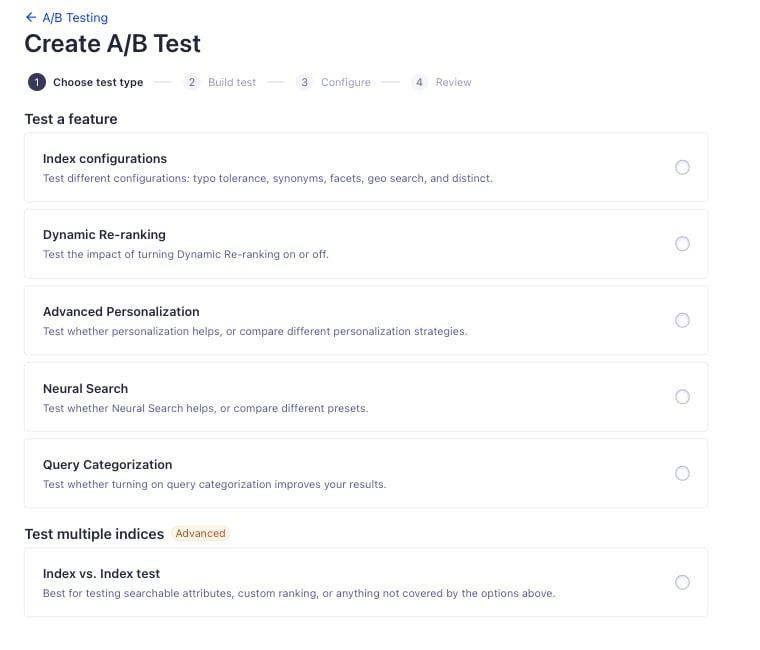Click the searchable attributes, custom ranking description
760x650 pixels.
299,593
